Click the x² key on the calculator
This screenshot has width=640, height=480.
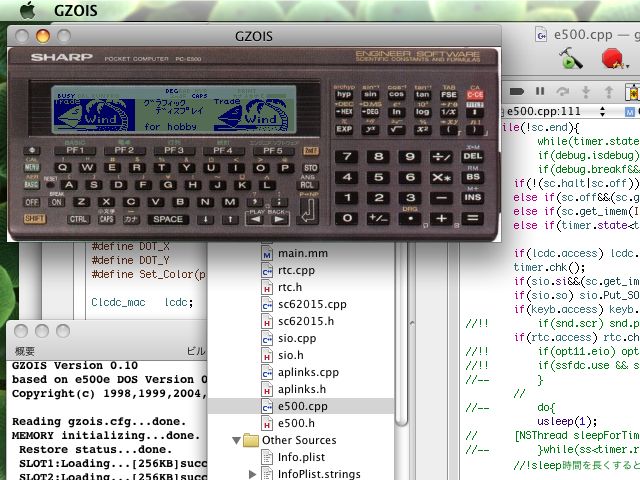pyautogui.click(x=422, y=129)
